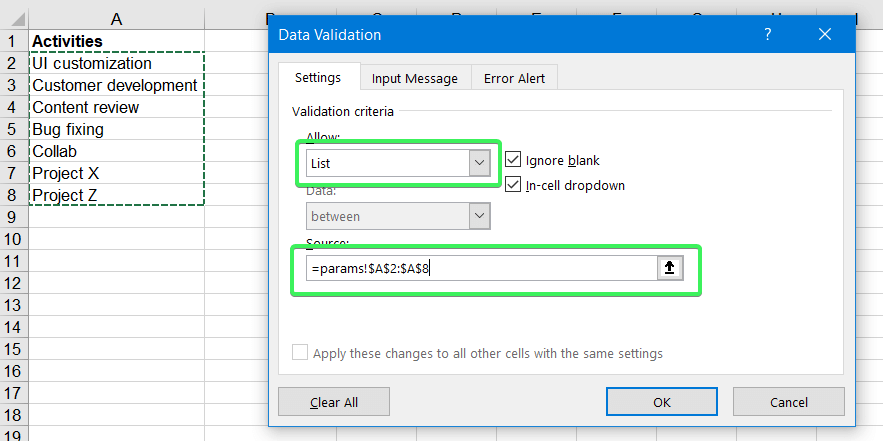
Task: Select row 10 header
Action: tap(14, 239)
